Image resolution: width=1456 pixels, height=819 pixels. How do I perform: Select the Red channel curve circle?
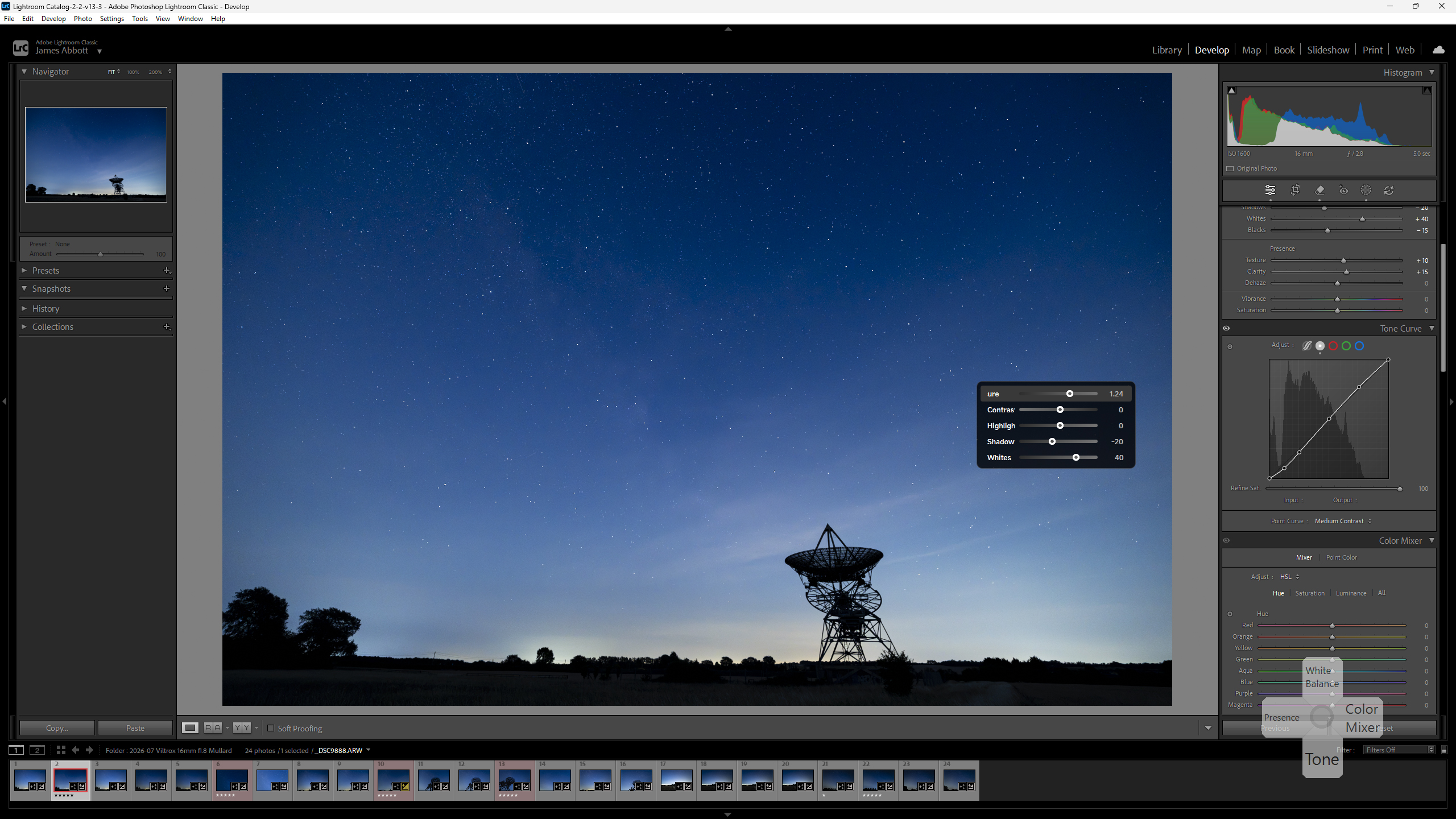(1333, 346)
